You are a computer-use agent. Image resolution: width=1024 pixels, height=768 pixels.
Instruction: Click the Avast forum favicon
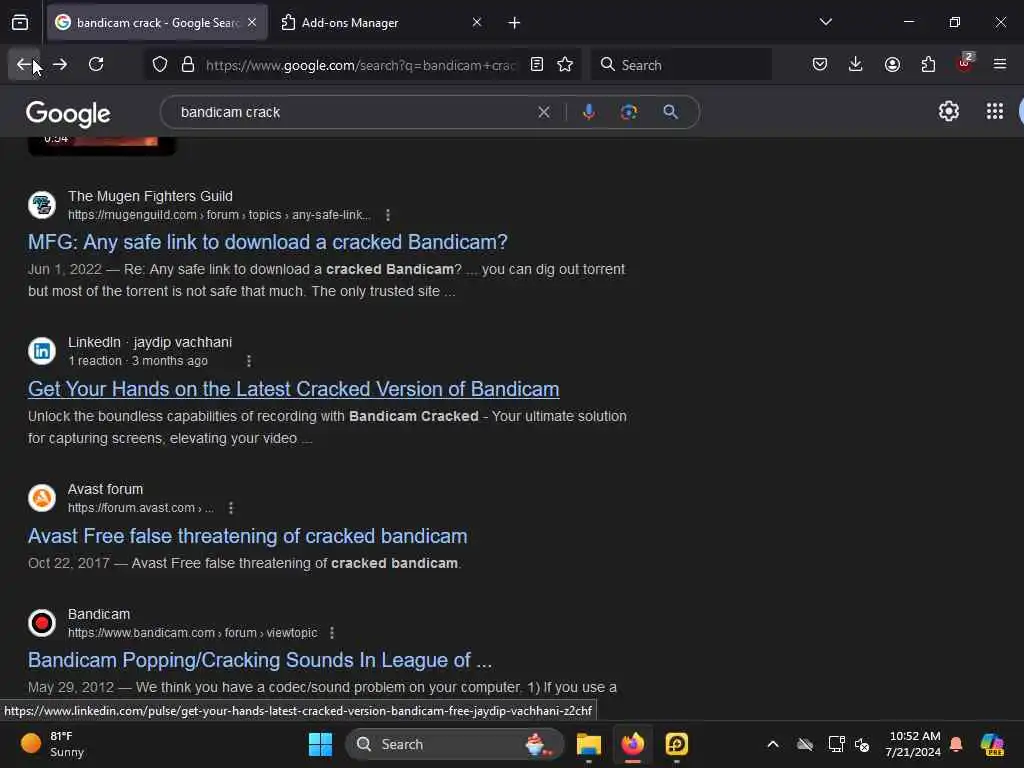coord(42,498)
